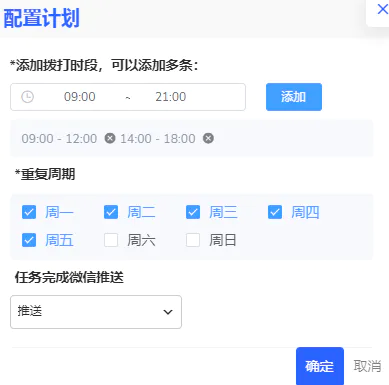The height and width of the screenshot is (385, 389).
Task: Click the 周六 label text
Action: pos(141,240)
